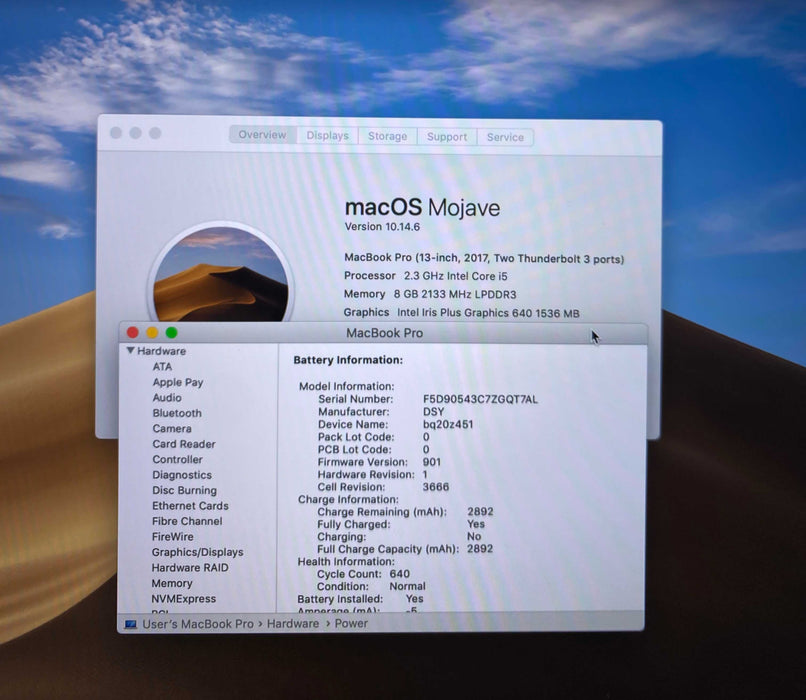The image size is (806, 700).
Task: Select Apple Pay in sidebar
Action: tap(178, 382)
